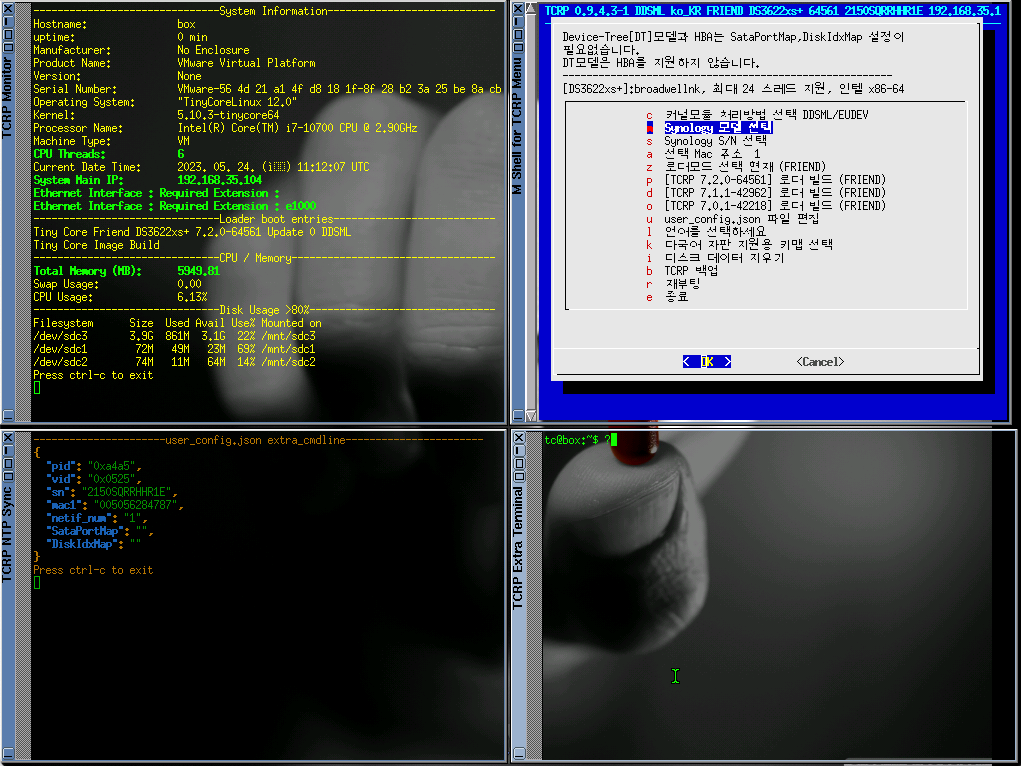
Task: Click 'Press ctrl-c to exit' in NTP Sync window
Action: click(93, 570)
